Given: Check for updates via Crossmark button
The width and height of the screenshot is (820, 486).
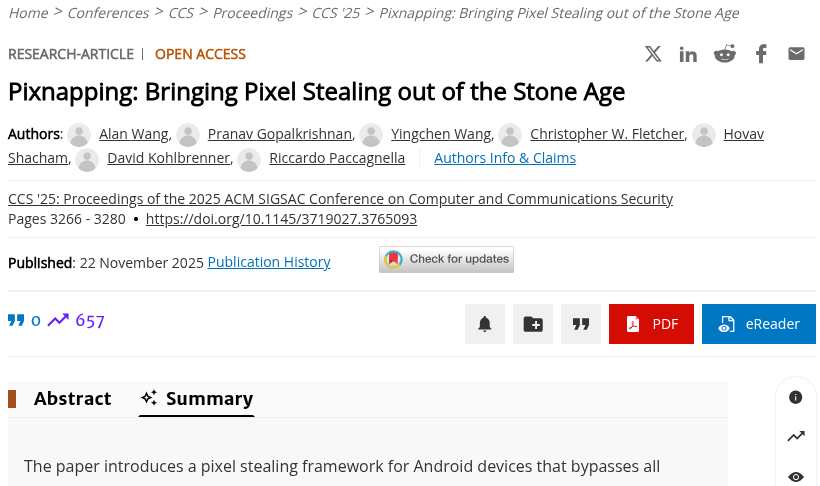Looking at the screenshot, I should (x=447, y=259).
